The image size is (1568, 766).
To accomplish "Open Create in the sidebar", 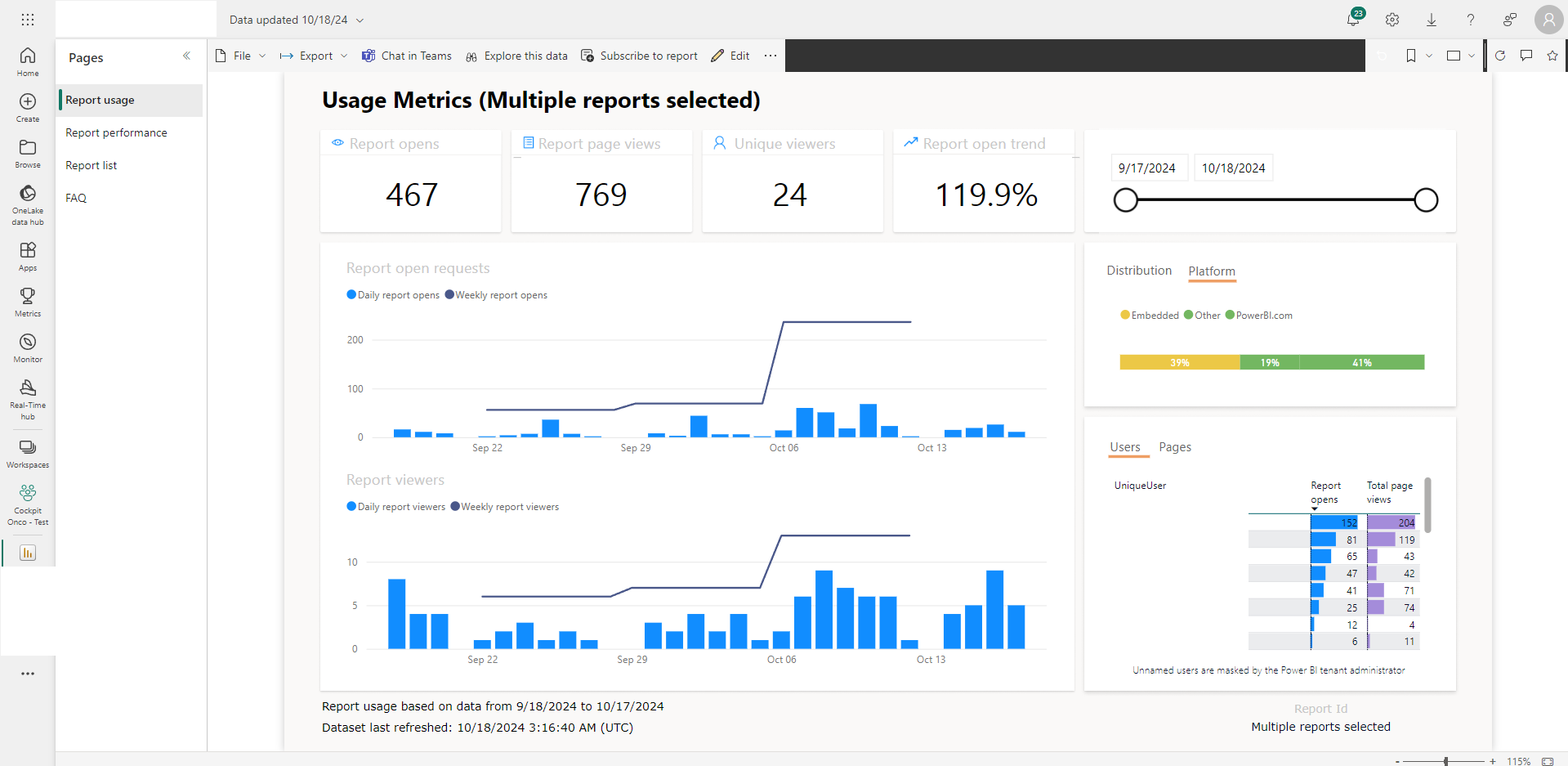I will click(x=28, y=108).
